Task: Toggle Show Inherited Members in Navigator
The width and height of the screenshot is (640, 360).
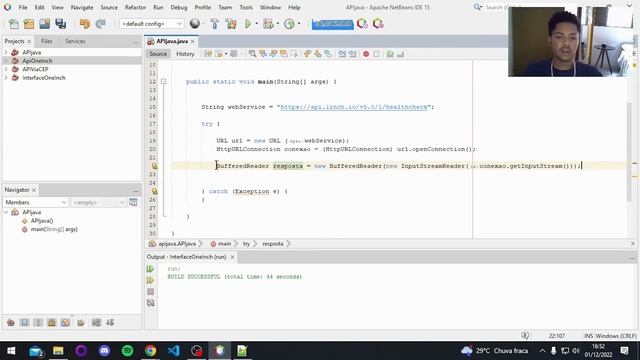Action: (x=11, y=323)
